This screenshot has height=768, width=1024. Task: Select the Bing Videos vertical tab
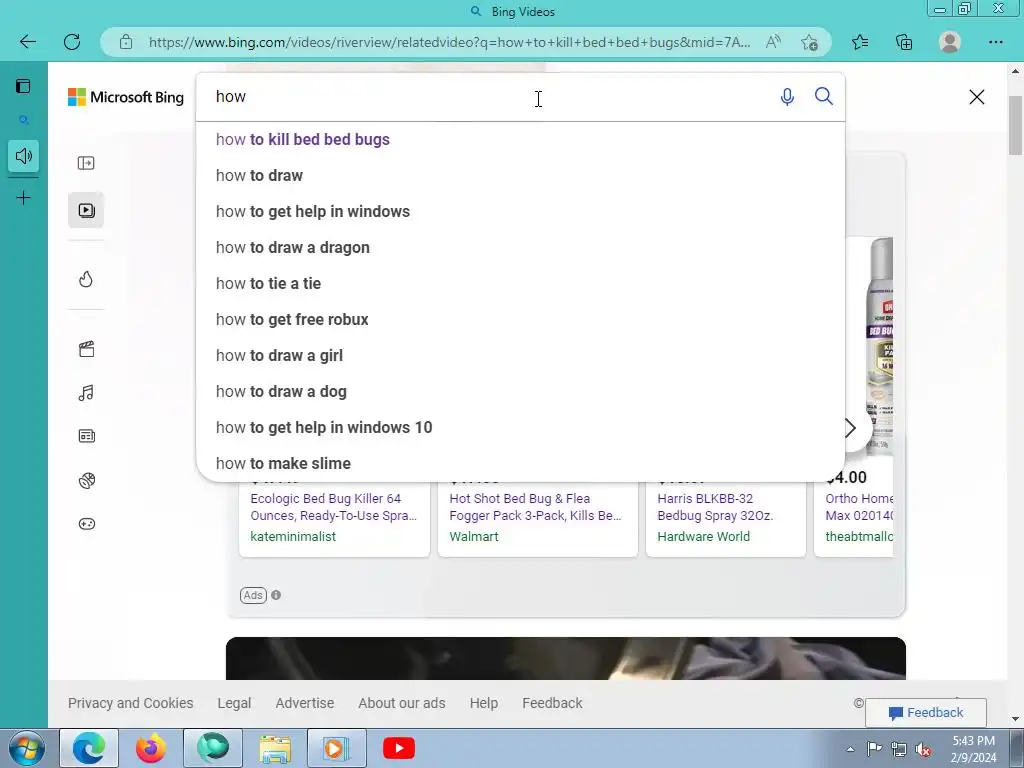tap(24, 120)
